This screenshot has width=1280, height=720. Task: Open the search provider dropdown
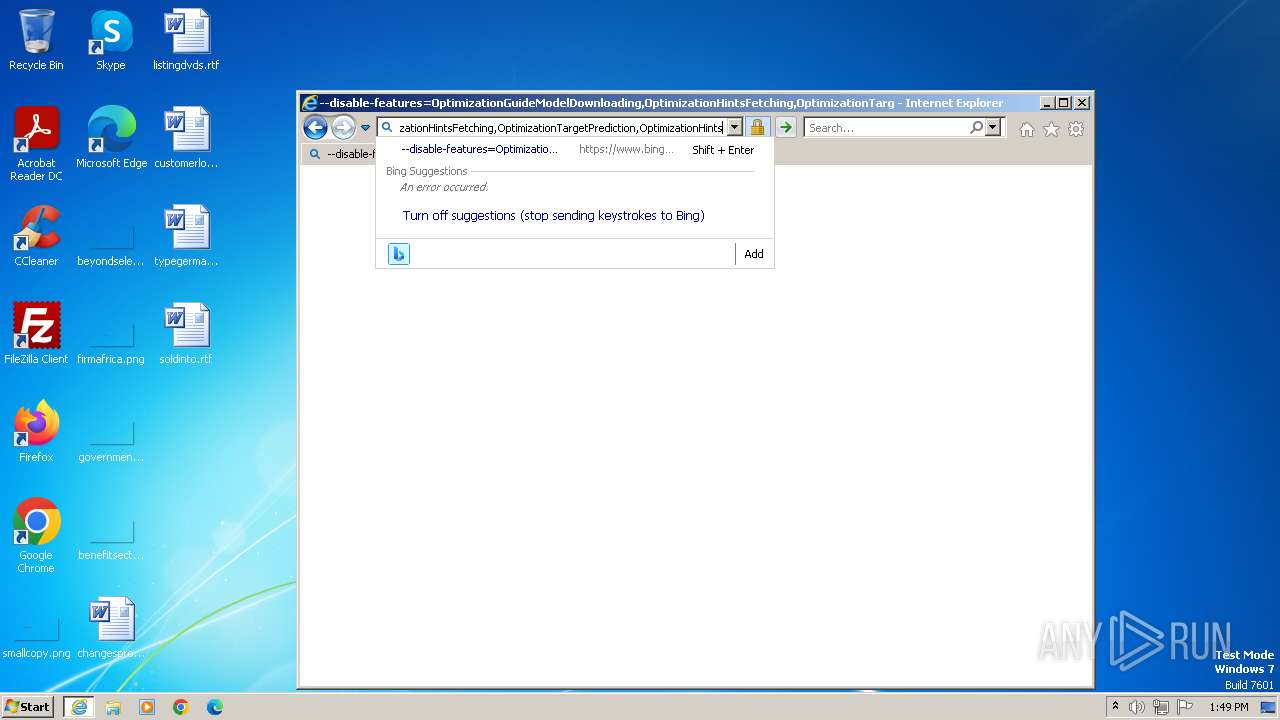tap(993, 128)
